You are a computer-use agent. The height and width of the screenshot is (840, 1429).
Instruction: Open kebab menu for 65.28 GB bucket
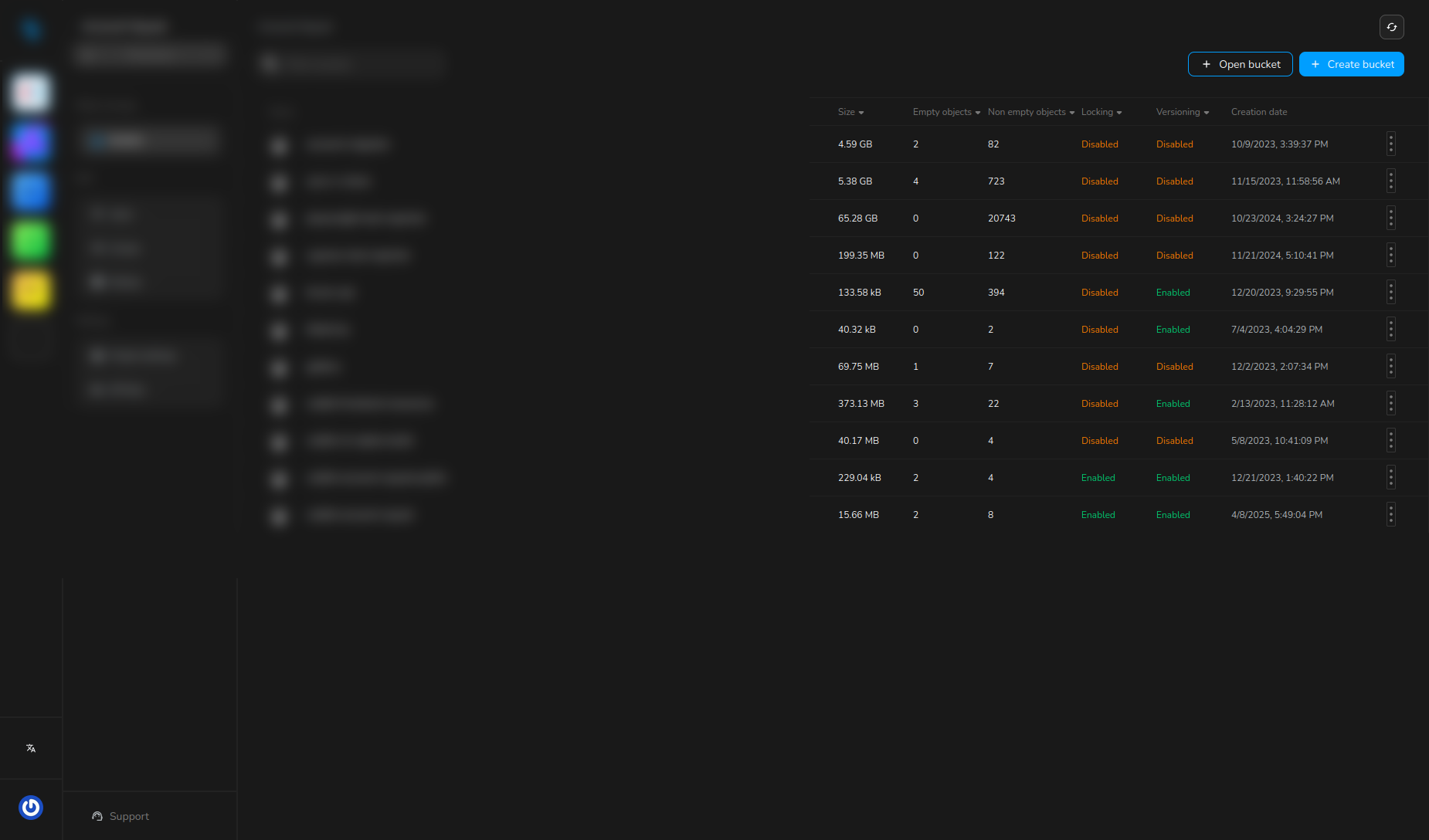coord(1390,218)
